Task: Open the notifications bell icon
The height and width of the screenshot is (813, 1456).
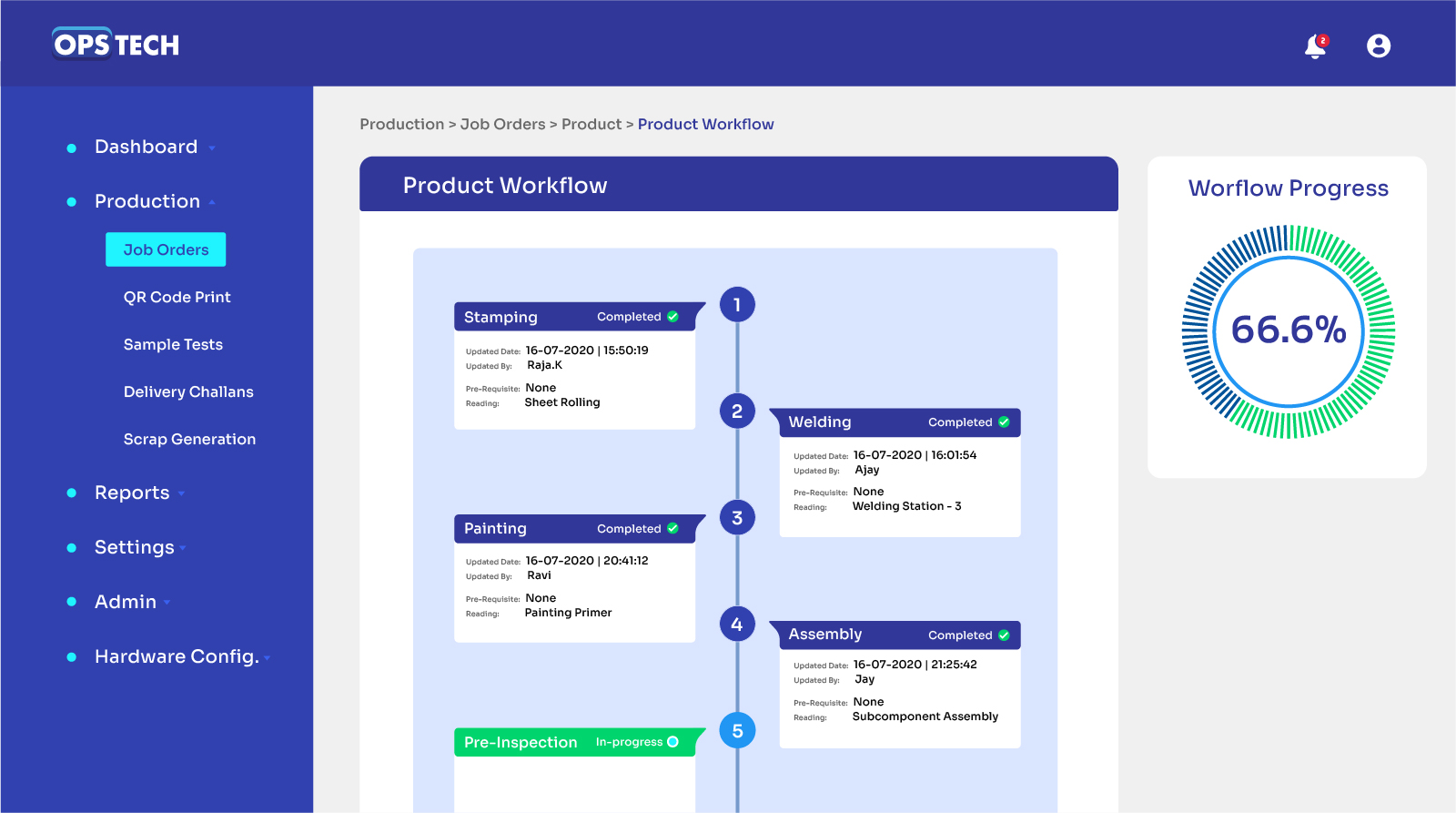Action: pyautogui.click(x=1315, y=46)
